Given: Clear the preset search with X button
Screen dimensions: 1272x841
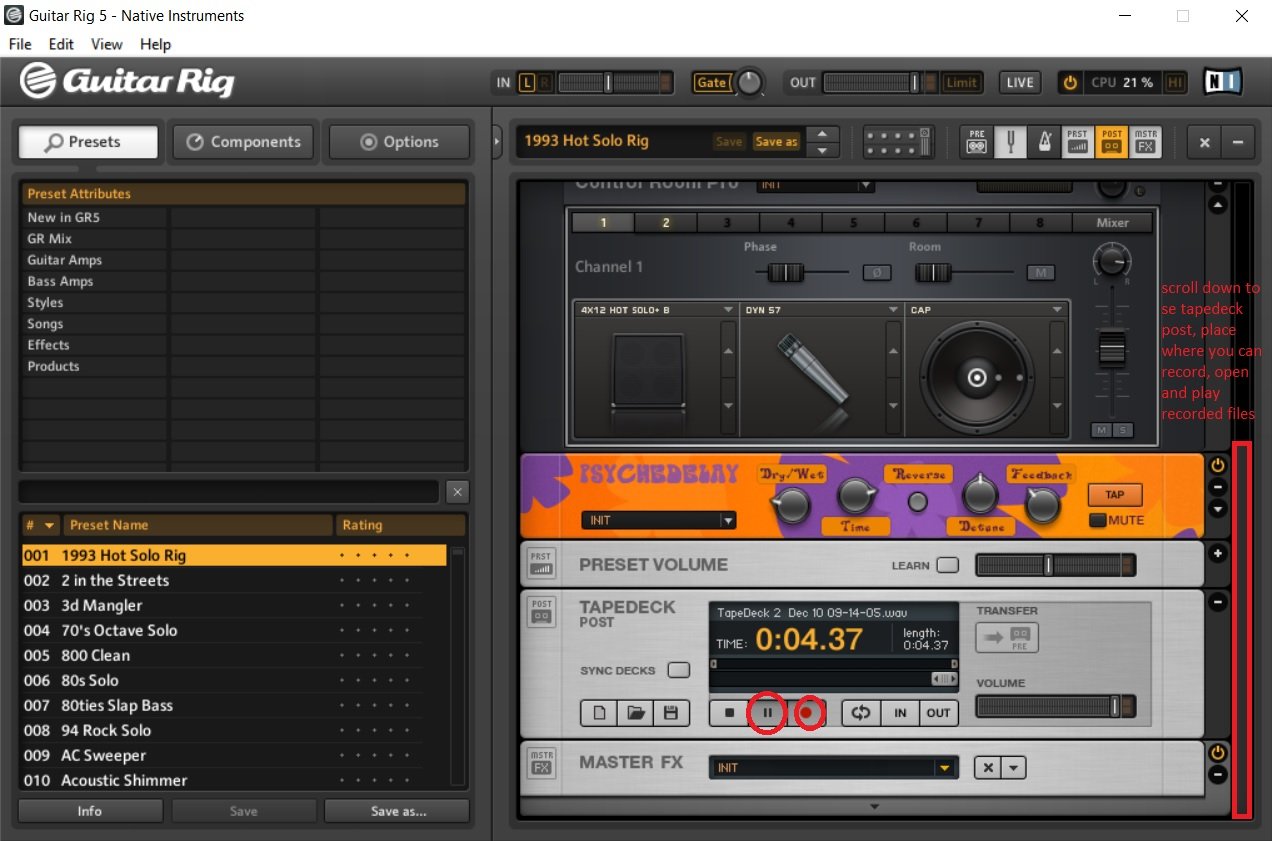Looking at the screenshot, I should click(456, 491).
